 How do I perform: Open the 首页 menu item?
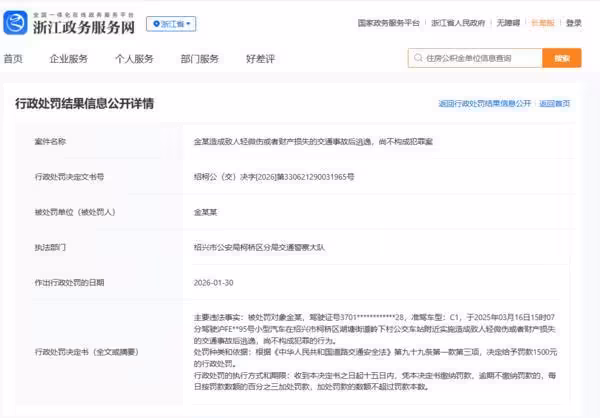13,59
